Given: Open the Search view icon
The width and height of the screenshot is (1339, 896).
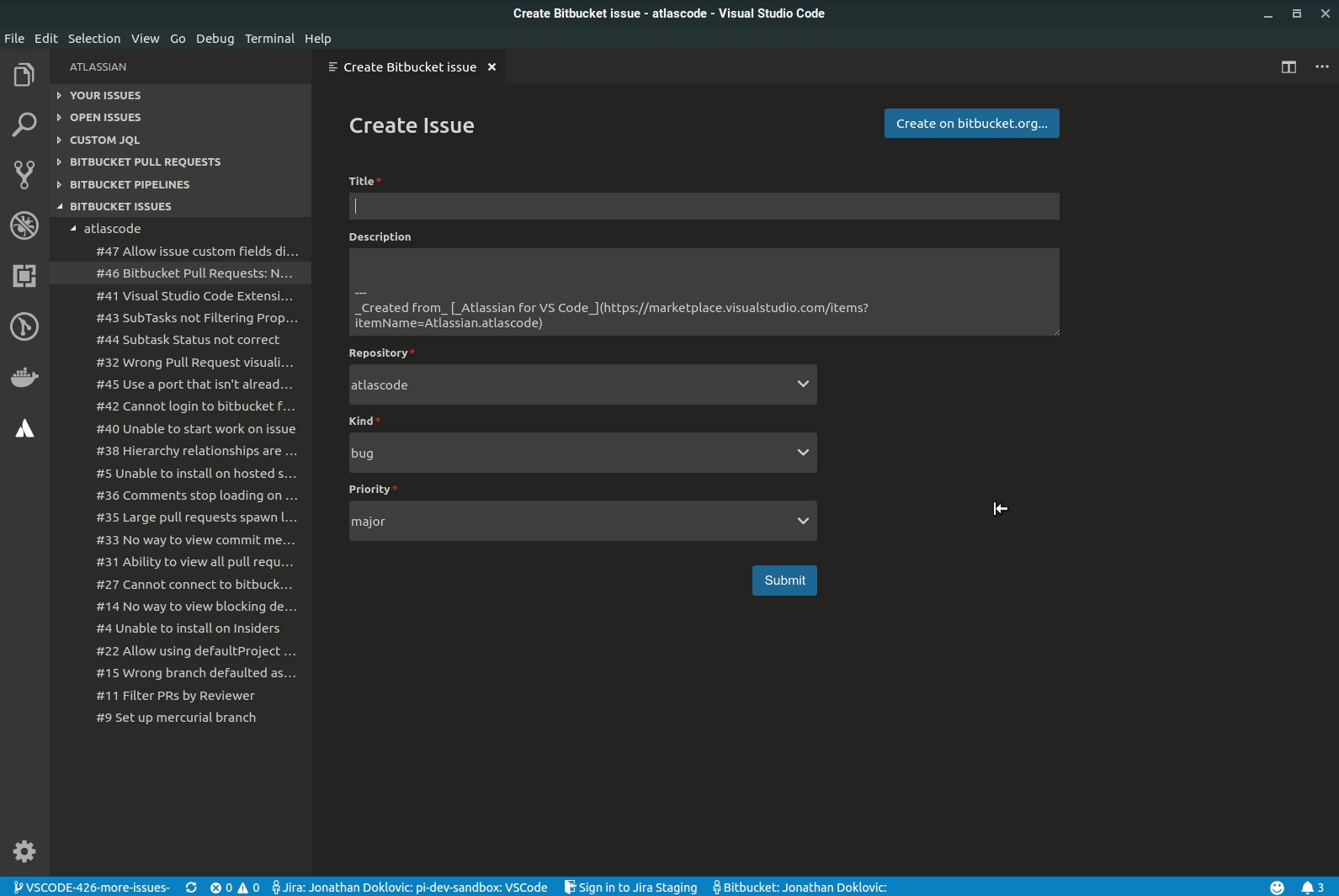Looking at the screenshot, I should (x=24, y=125).
